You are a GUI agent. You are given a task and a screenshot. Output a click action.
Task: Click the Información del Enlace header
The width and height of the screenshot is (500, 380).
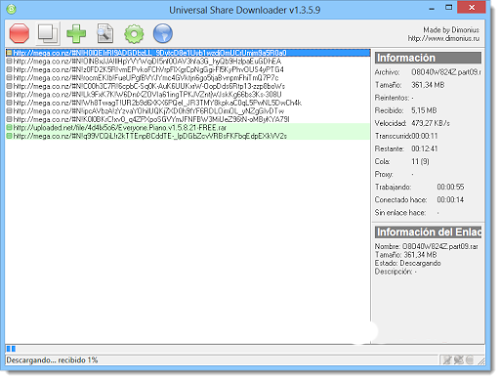[x=428, y=232]
